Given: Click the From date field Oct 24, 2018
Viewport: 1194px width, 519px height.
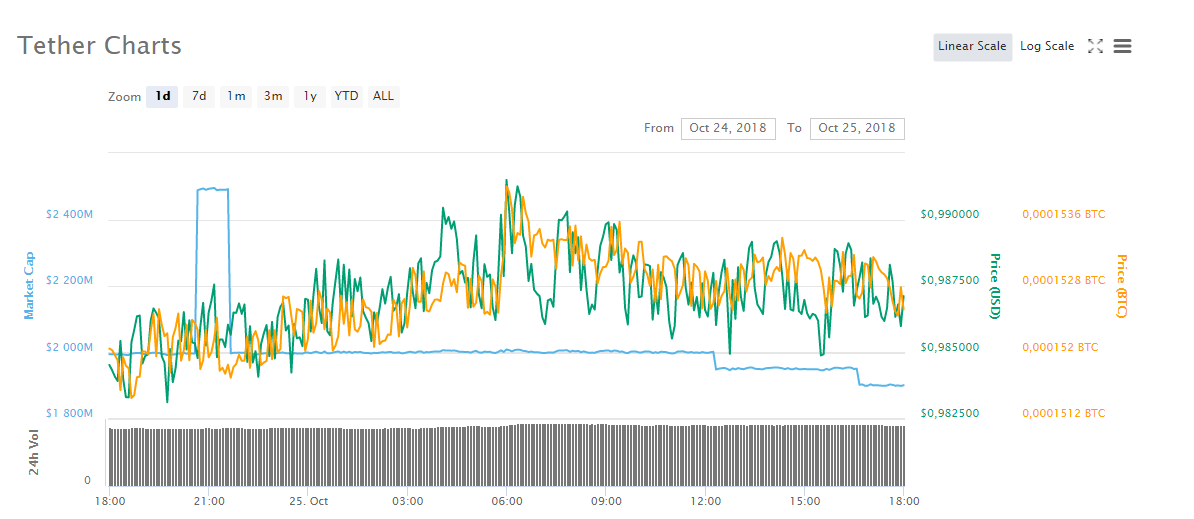Looking at the screenshot, I should (x=728, y=128).
